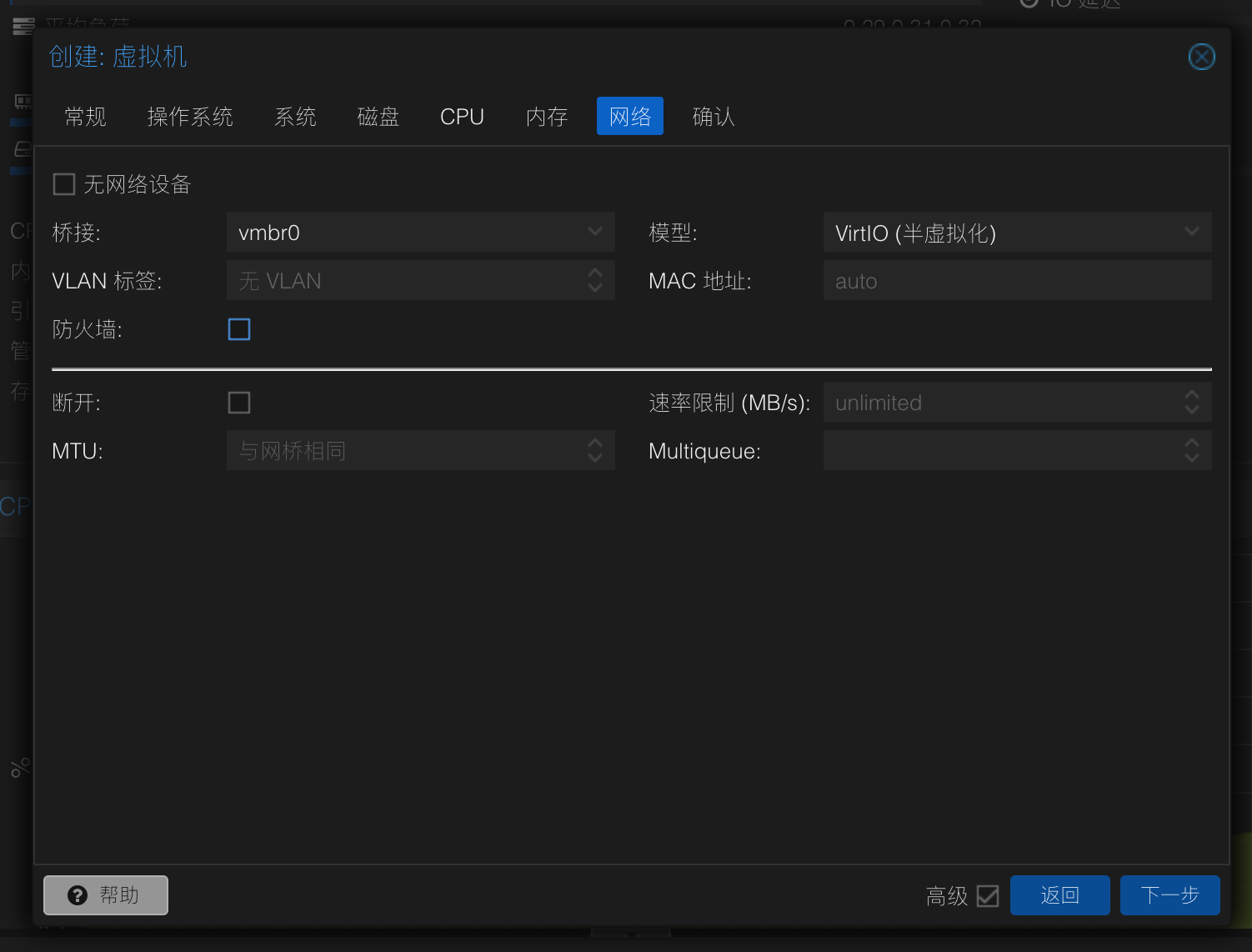Viewport: 1252px width, 952px height.
Task: Close the create VM dialog
Action: click(x=1201, y=57)
